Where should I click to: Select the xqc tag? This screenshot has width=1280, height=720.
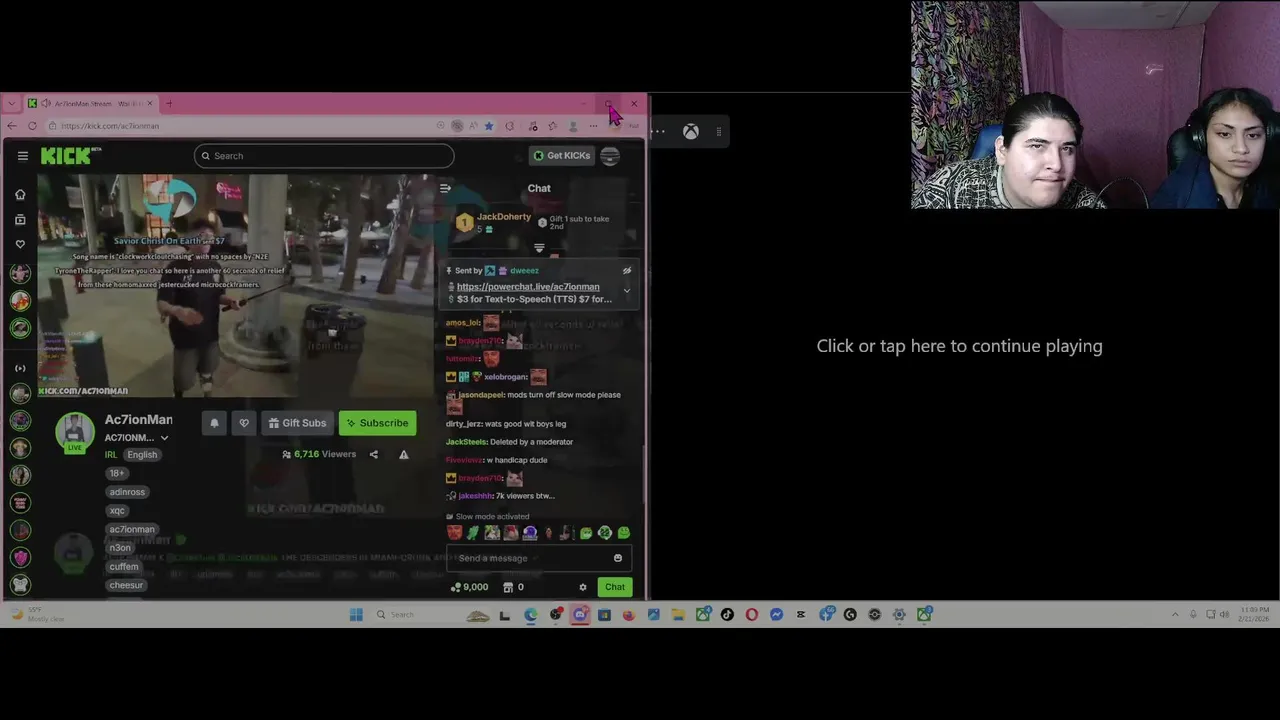(117, 511)
